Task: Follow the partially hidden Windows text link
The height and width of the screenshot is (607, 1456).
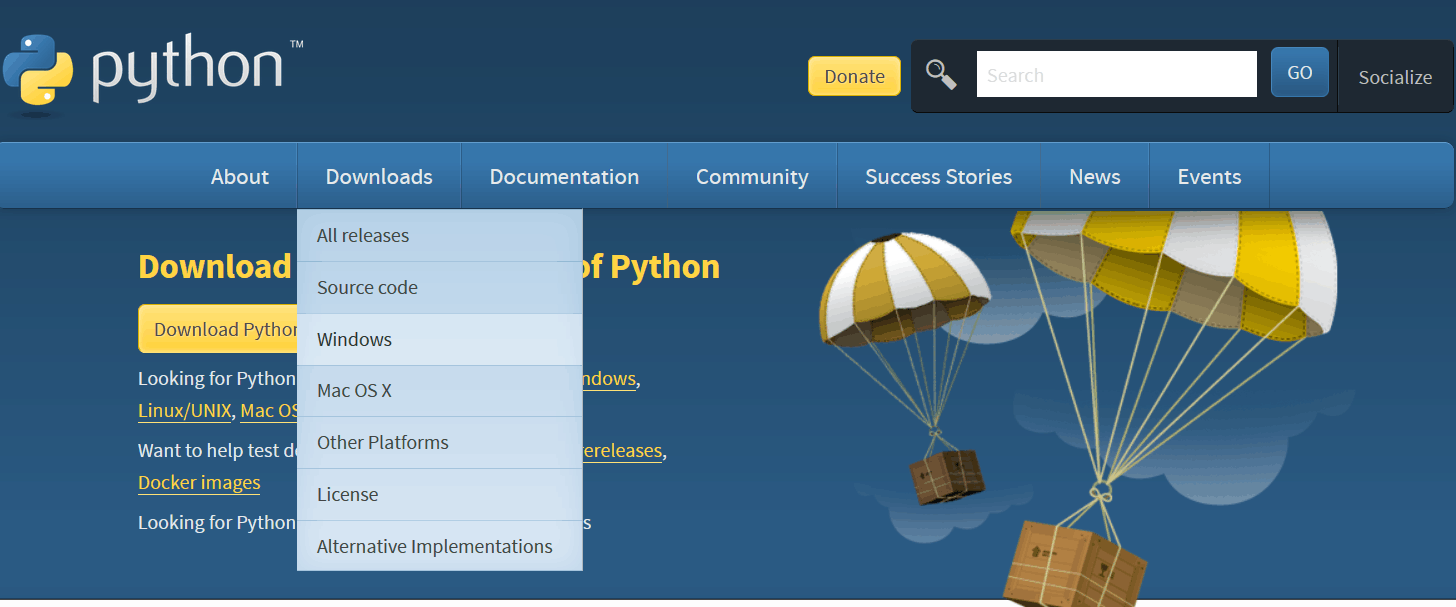Action: coord(609,379)
